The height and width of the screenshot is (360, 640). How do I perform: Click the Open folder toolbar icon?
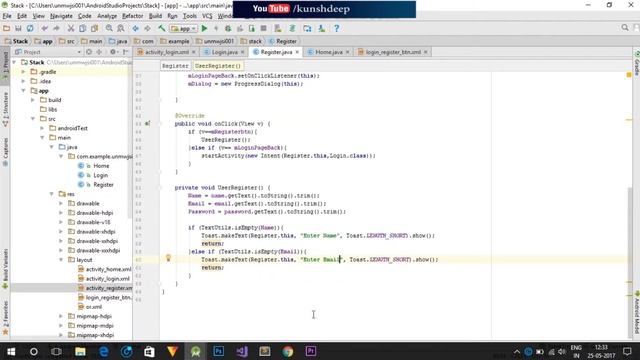(x=7, y=28)
